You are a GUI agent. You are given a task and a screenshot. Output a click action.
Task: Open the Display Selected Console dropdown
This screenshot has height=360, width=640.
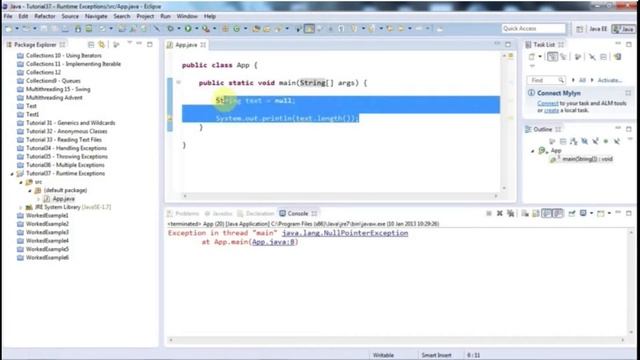coord(591,213)
